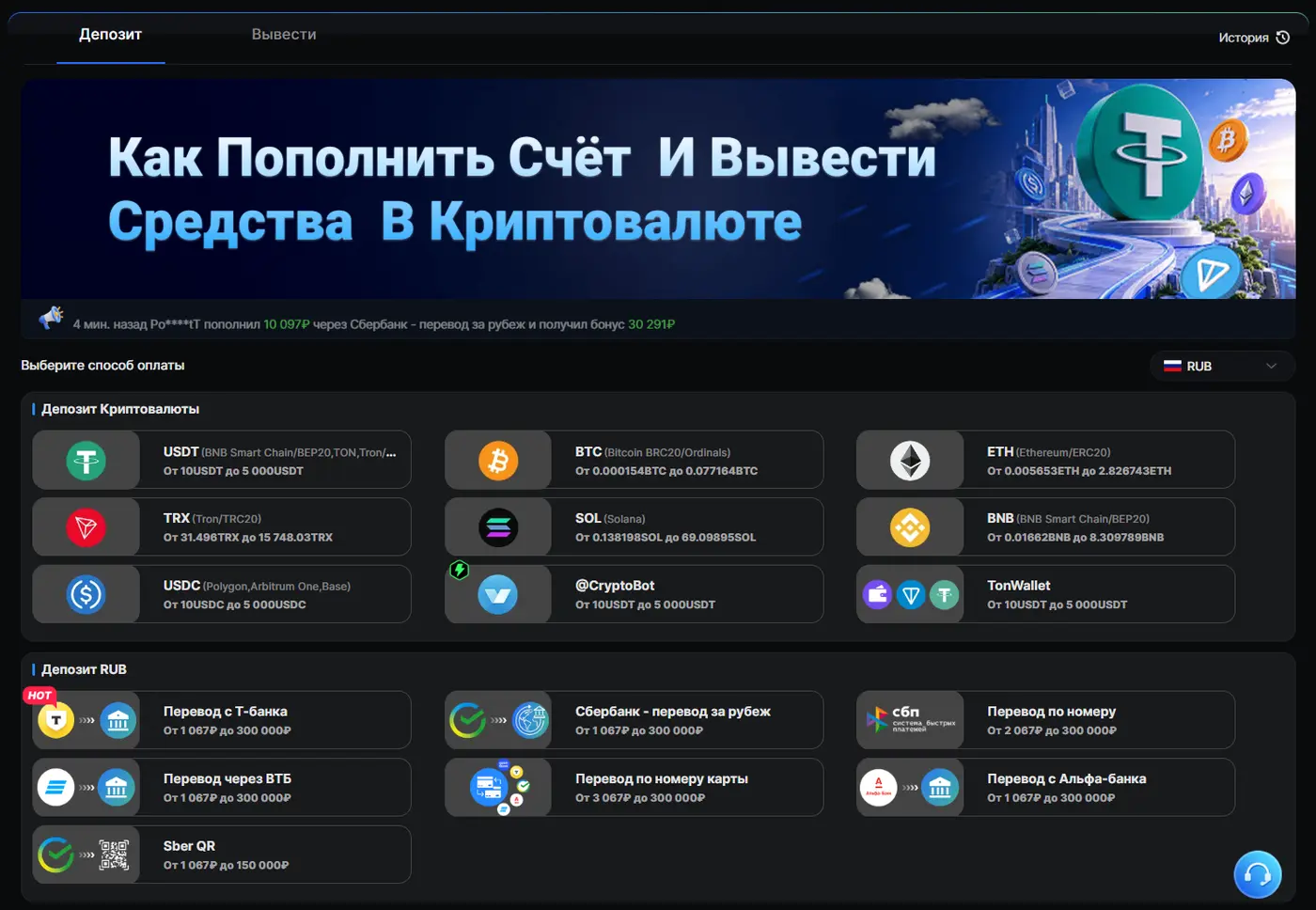Choose Перевод с Альфа-банка method
The width and height of the screenshot is (1316, 910).
tap(1045, 788)
